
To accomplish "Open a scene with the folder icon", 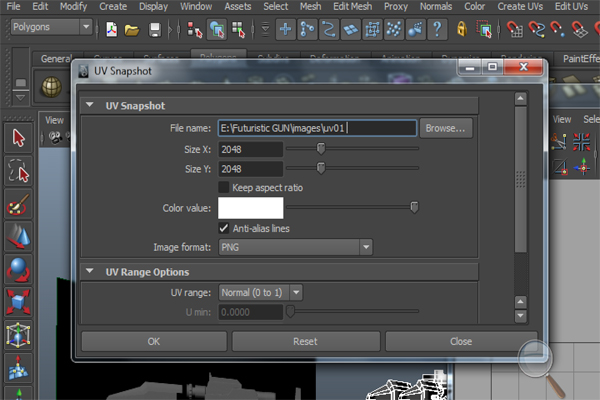I will click(132, 30).
